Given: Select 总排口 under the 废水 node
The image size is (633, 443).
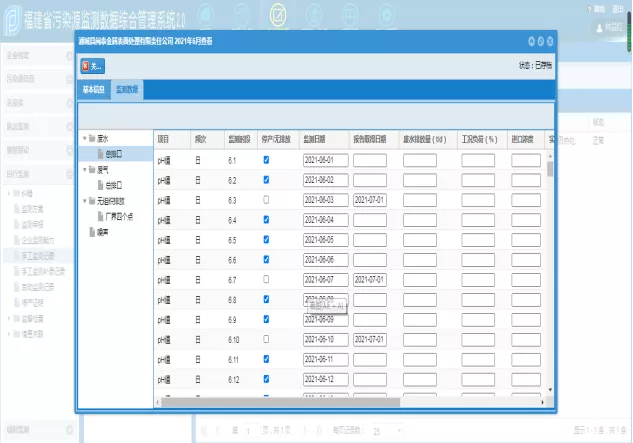Looking at the screenshot, I should coord(112,154).
